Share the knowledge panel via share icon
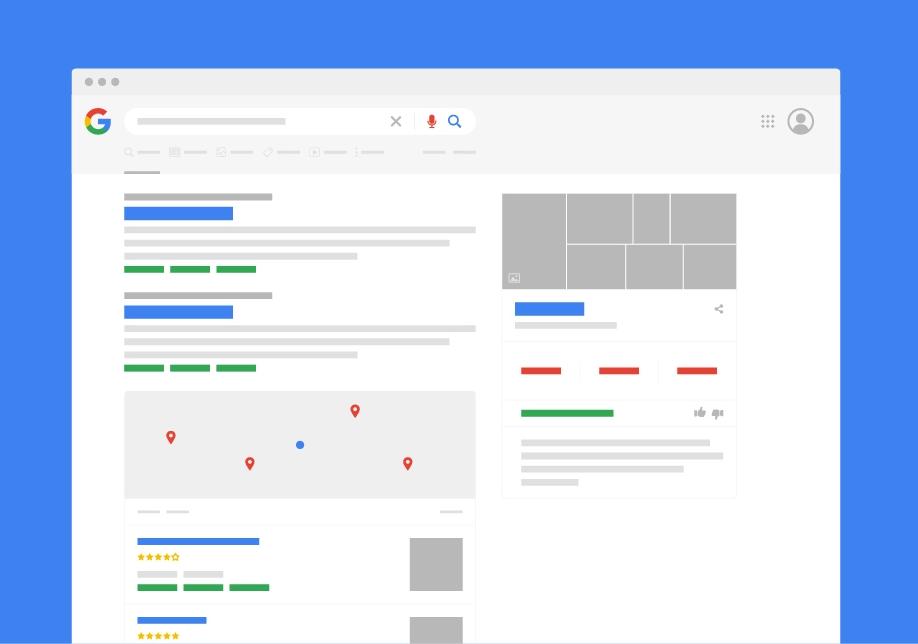This screenshot has height=644, width=918. click(719, 309)
